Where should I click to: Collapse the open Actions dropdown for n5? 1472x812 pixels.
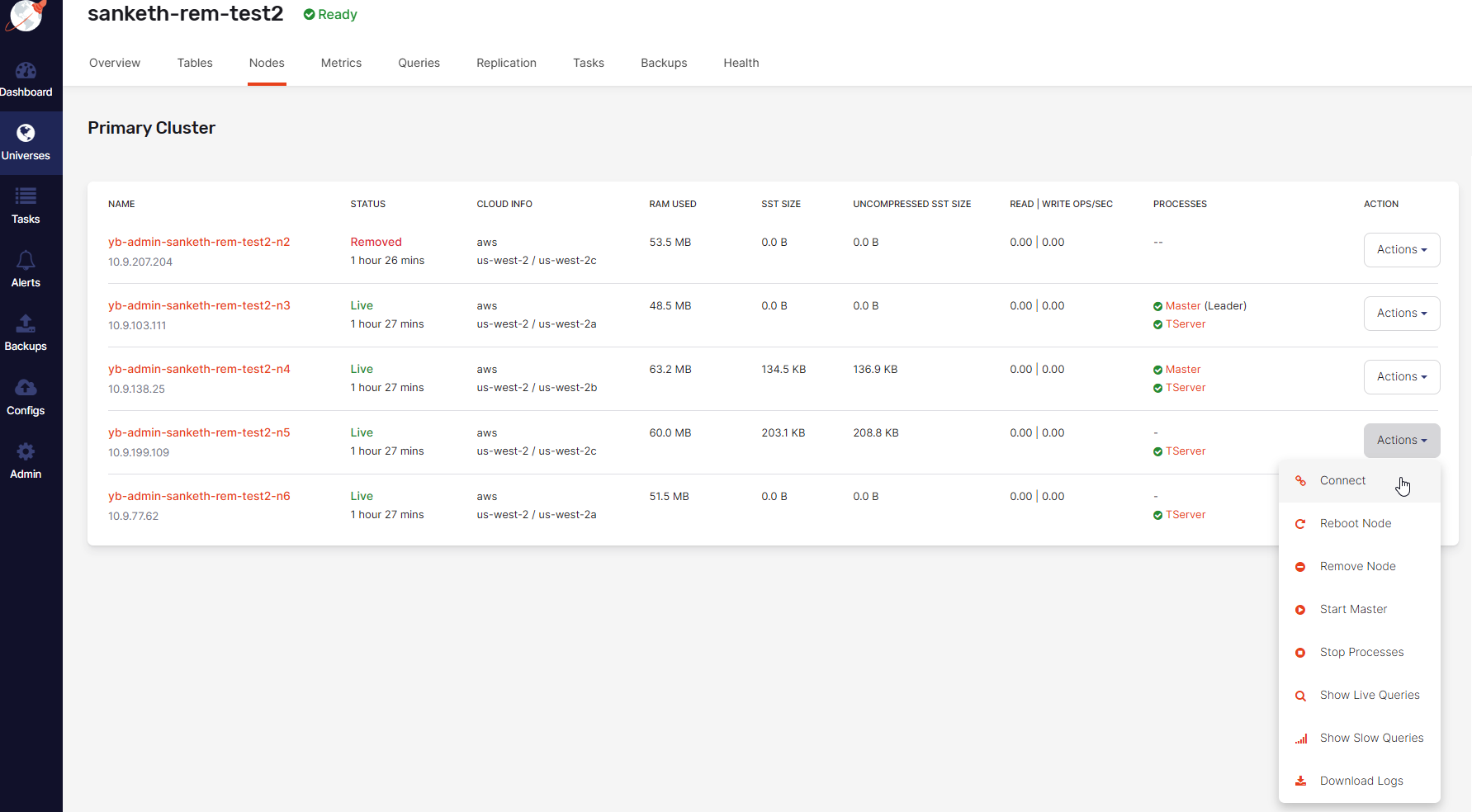point(1401,441)
